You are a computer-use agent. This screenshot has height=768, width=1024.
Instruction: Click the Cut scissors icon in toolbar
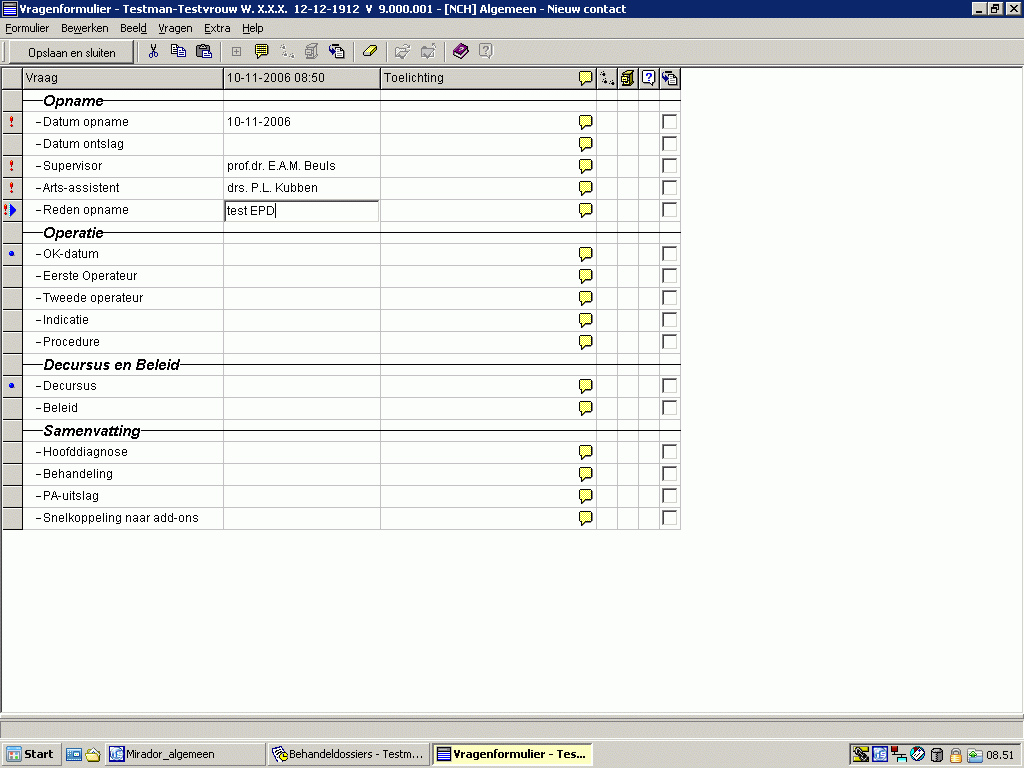coord(154,52)
